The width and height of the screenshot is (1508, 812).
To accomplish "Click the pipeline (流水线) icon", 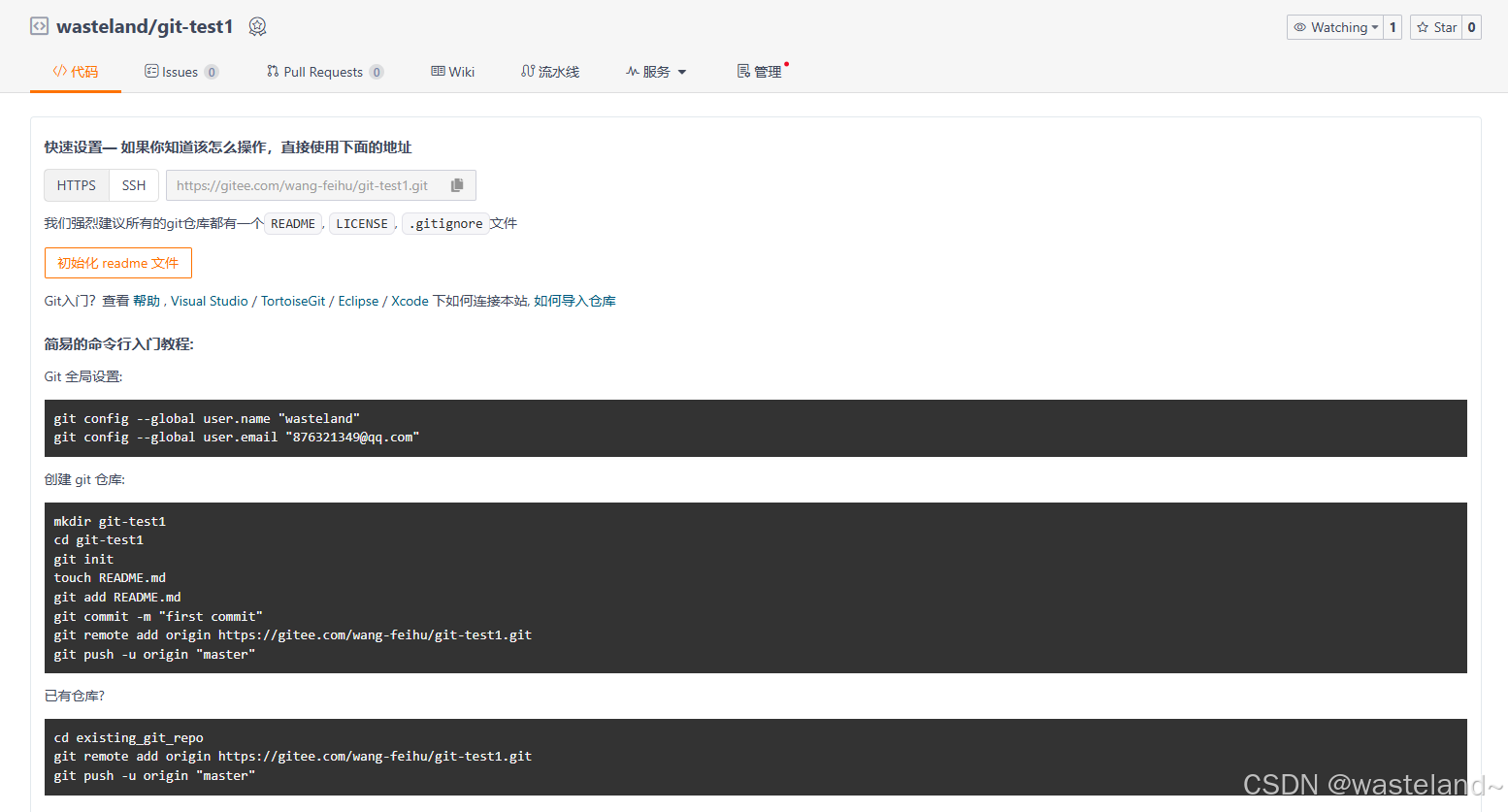I will pos(528,71).
